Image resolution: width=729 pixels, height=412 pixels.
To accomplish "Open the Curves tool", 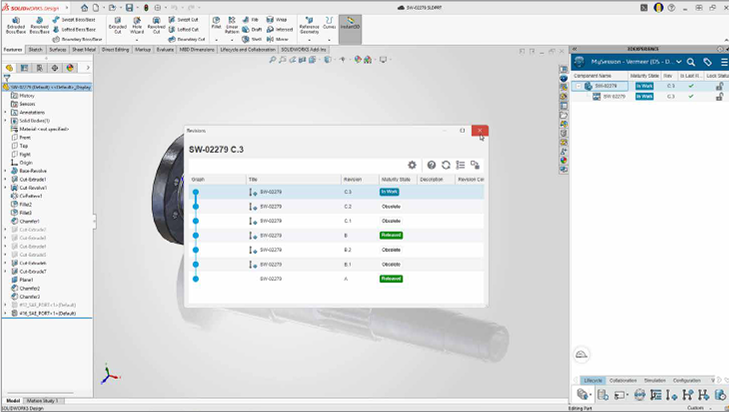I will tap(329, 23).
